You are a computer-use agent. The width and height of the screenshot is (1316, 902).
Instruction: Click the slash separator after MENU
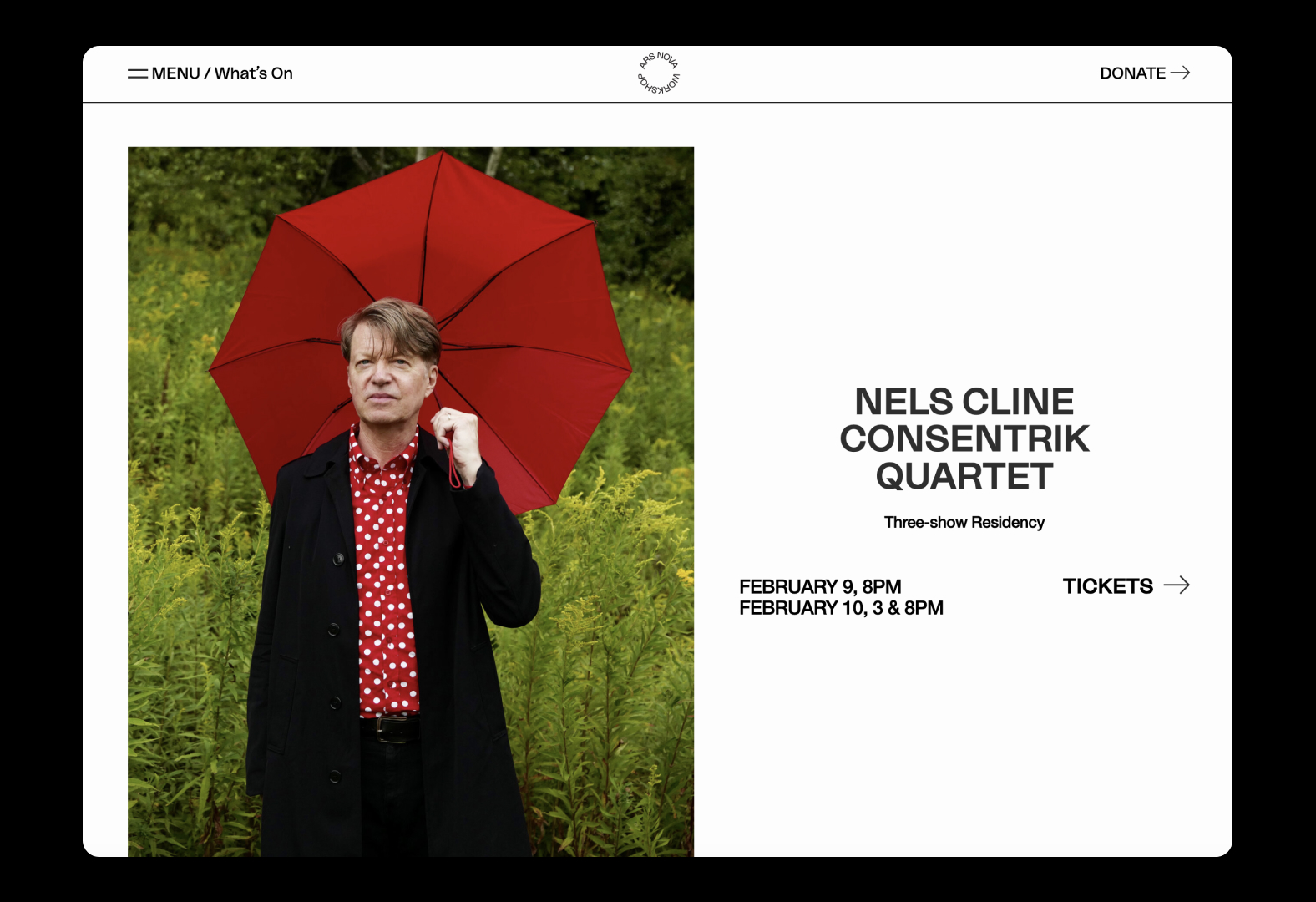[x=207, y=73]
